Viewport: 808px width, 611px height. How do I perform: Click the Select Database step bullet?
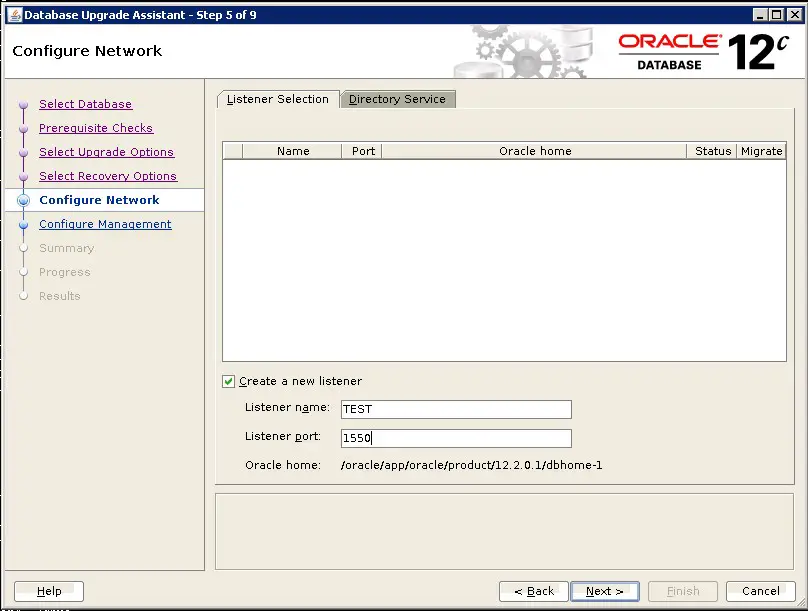point(23,105)
